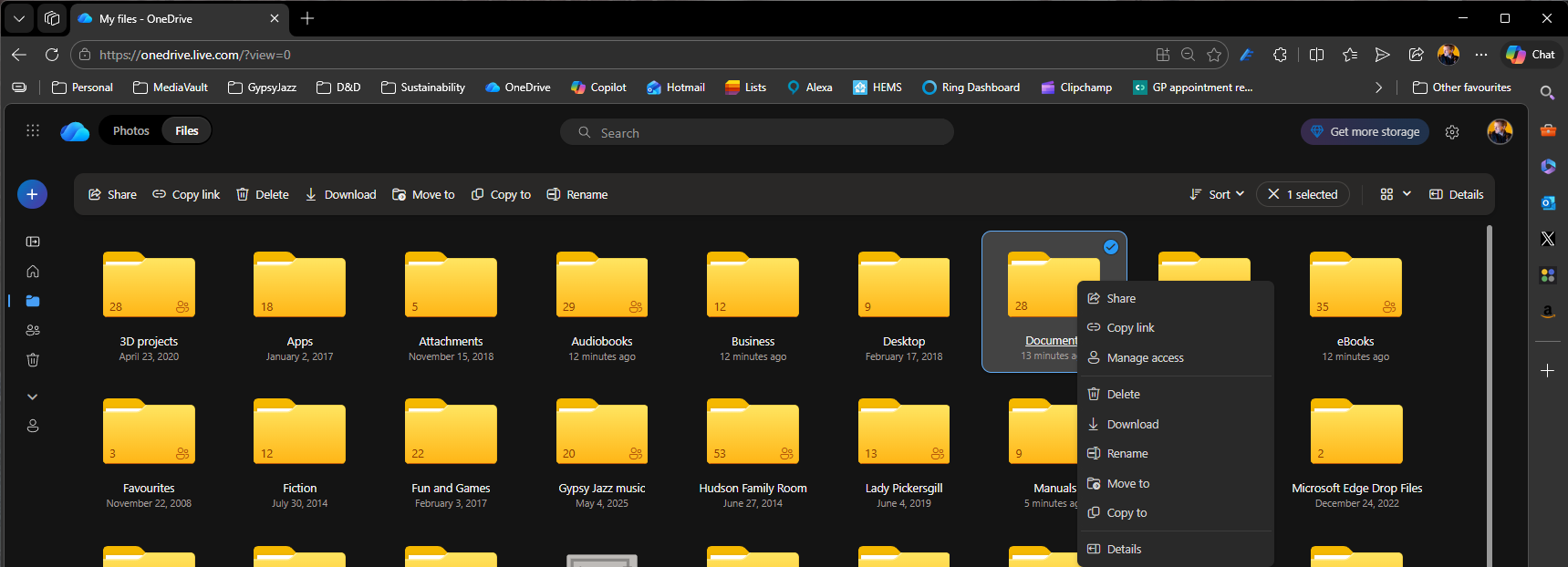Open the Audiobooks folder thumbnail
Viewport: 1568px width, 567px height.
pyautogui.click(x=602, y=285)
